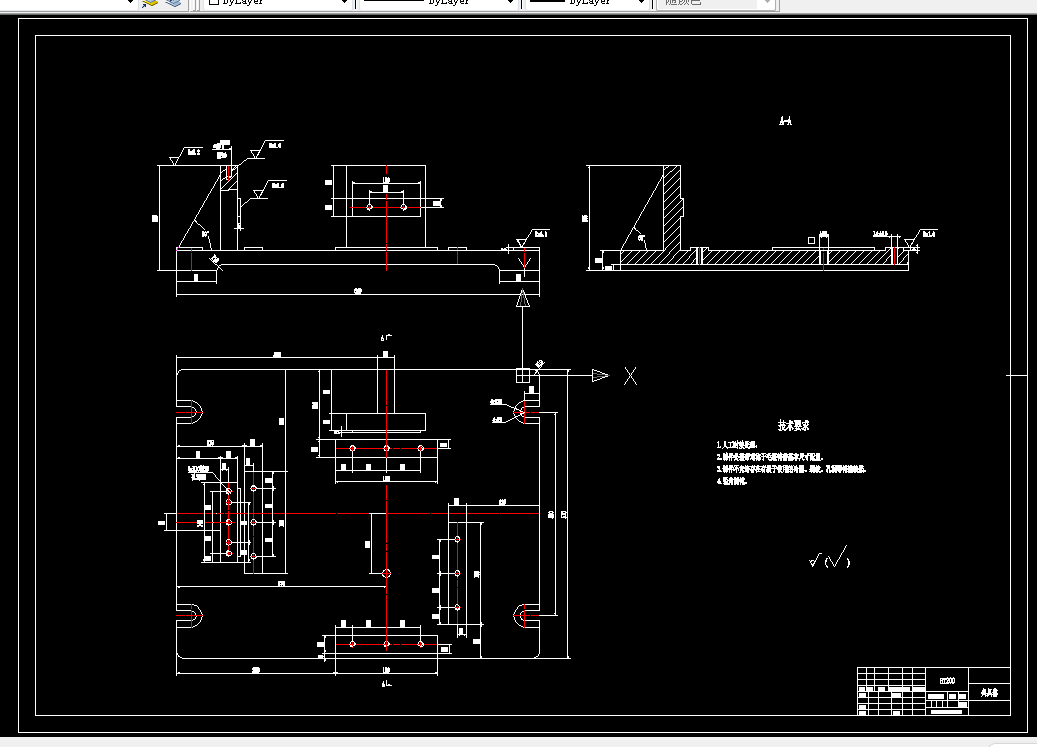Select the hatched A-A section view vertical wall
The height and width of the screenshot is (747, 1037).
click(672, 208)
